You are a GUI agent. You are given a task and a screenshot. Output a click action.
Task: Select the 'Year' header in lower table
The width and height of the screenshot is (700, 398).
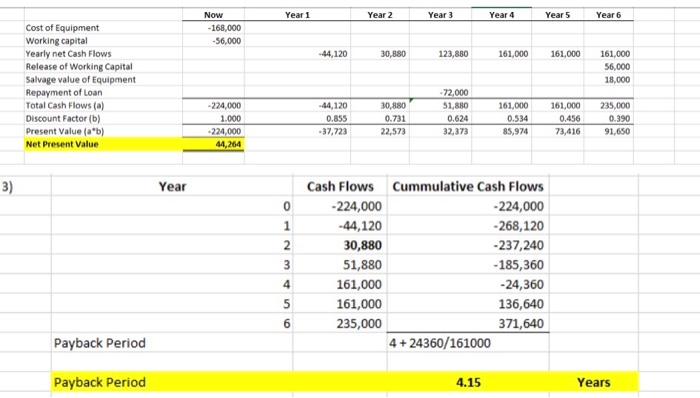(172, 187)
